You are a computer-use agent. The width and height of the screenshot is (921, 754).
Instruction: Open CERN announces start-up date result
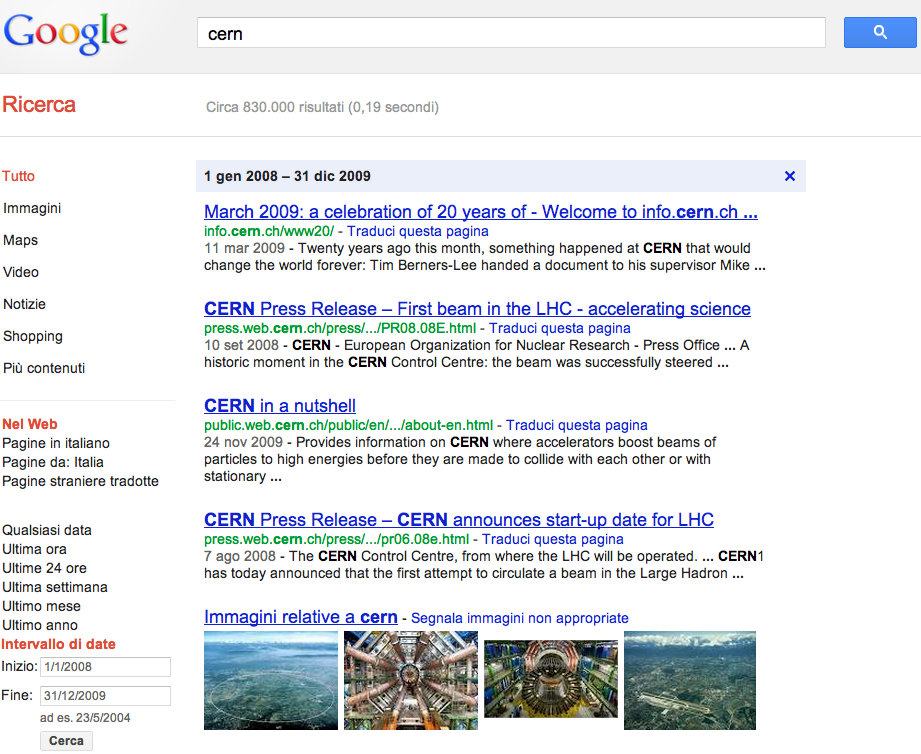coord(459,520)
